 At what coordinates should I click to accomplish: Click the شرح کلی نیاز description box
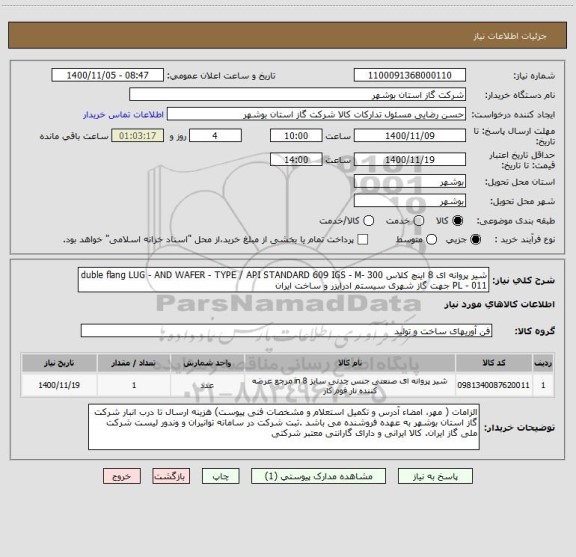(284, 280)
